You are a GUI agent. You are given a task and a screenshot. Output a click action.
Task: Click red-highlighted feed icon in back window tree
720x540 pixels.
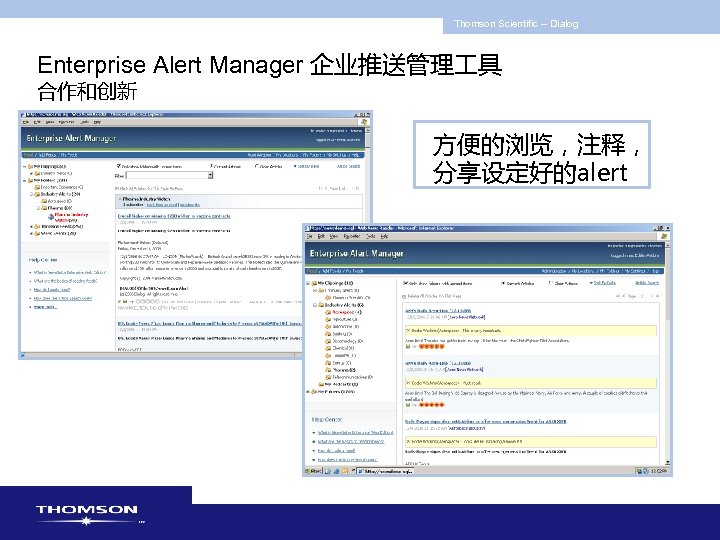coord(51,217)
